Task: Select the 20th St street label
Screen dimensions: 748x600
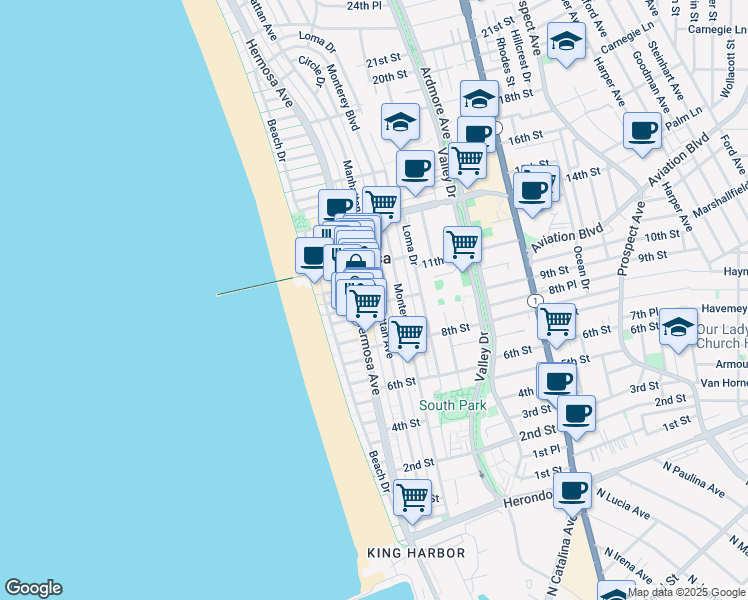Action: (390, 77)
